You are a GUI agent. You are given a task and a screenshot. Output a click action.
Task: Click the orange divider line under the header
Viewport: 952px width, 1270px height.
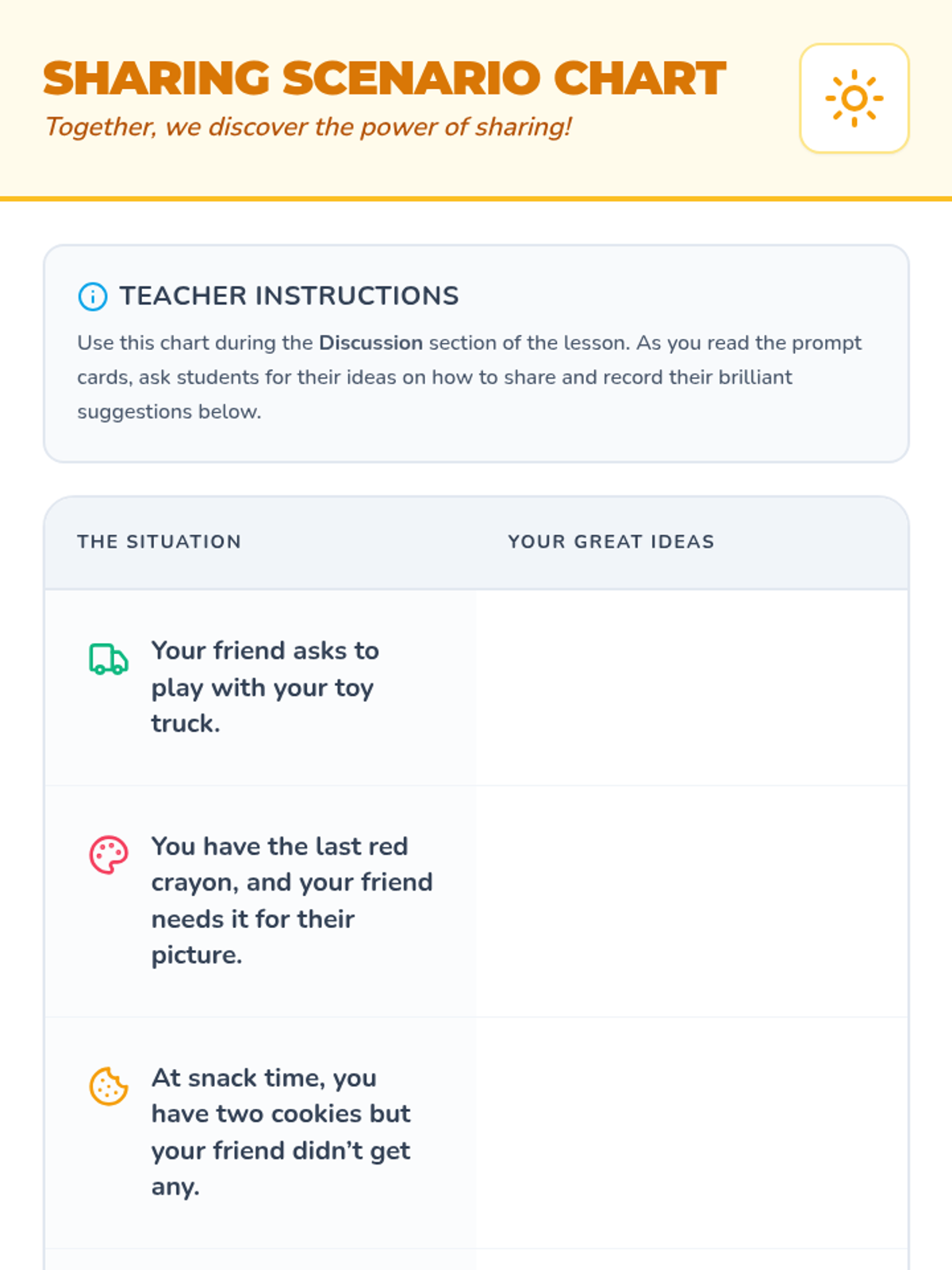476,198
